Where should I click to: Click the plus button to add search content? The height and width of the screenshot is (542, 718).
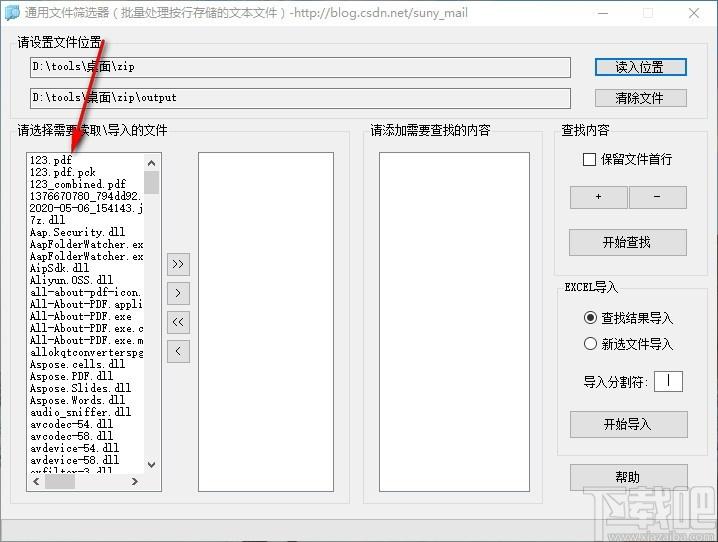pyautogui.click(x=598, y=197)
